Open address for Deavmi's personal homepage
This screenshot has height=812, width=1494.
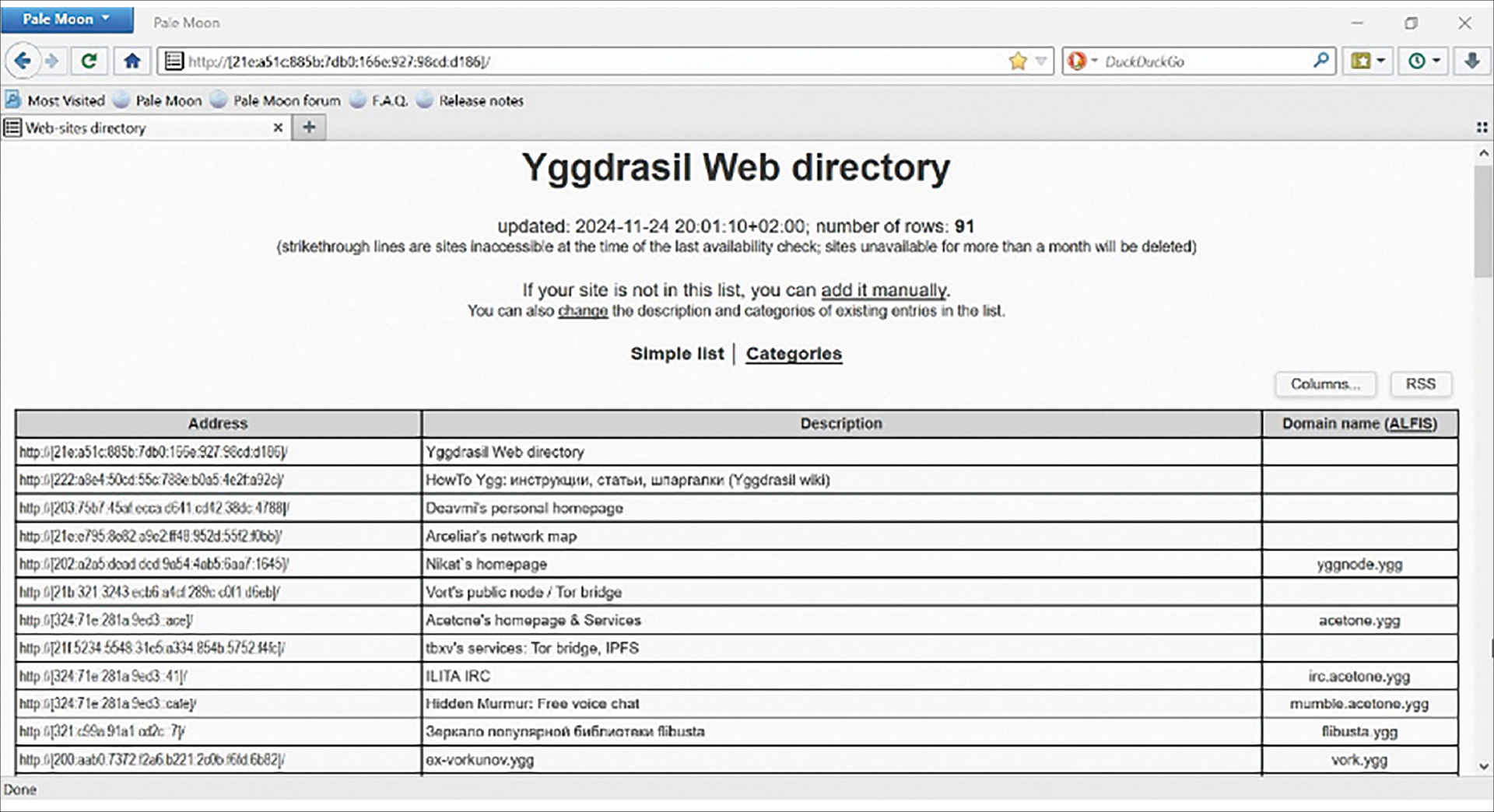pyautogui.click(x=154, y=508)
